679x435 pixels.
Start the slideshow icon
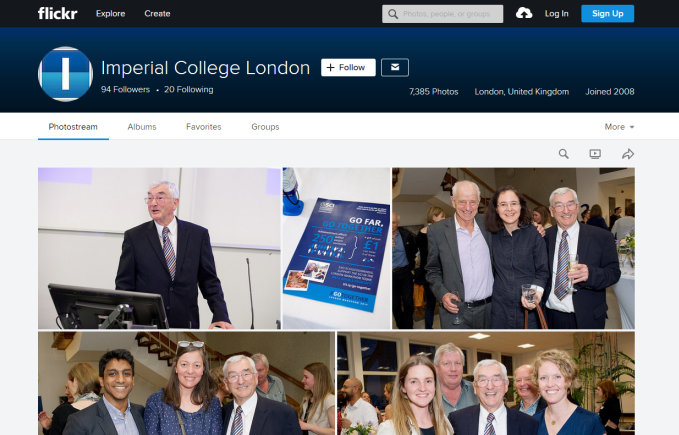(x=595, y=154)
